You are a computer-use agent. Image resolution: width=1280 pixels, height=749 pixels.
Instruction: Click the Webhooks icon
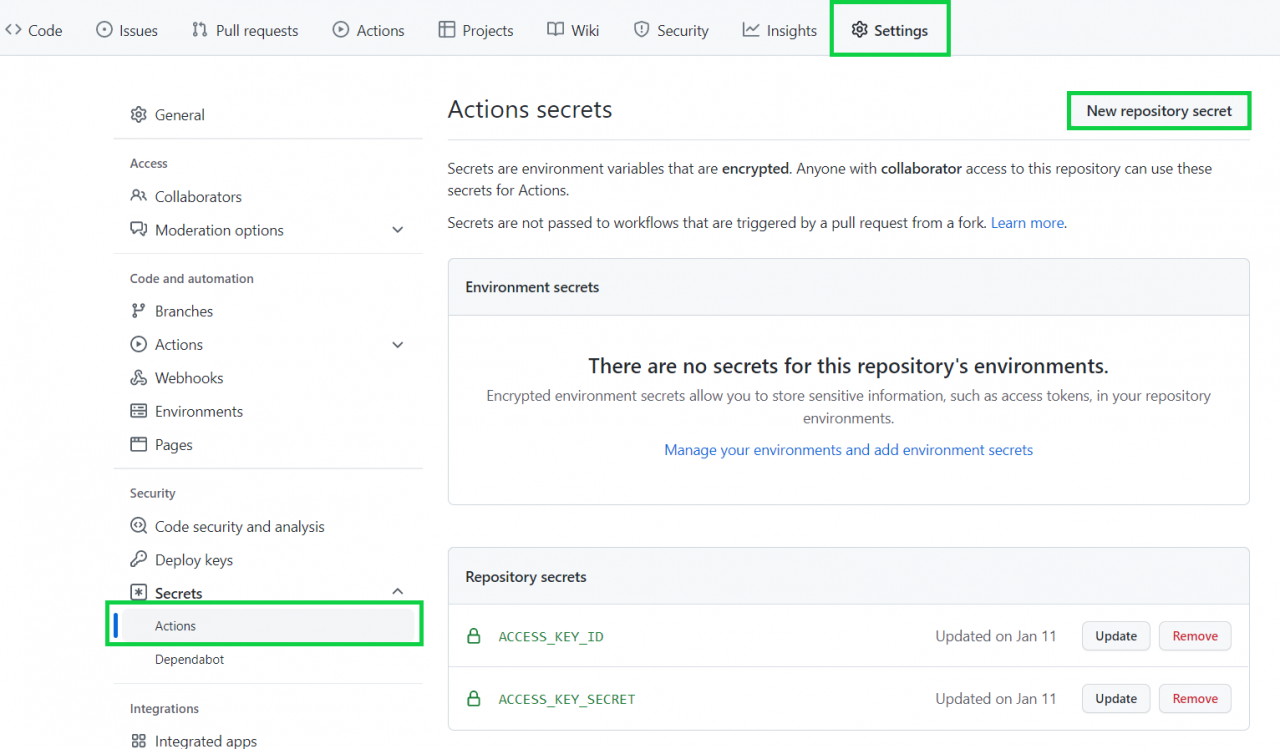pos(139,378)
